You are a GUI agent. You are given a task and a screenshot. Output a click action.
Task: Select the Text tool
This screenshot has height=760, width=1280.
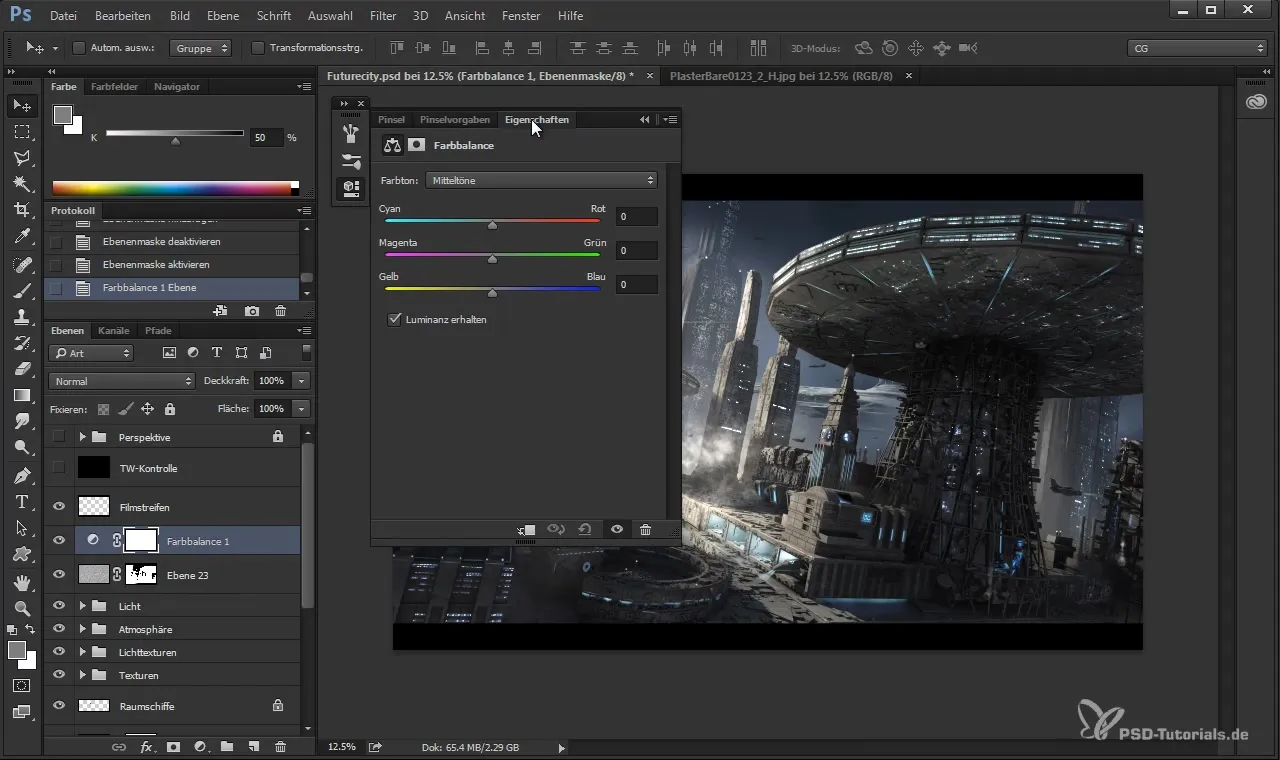[x=22, y=502]
